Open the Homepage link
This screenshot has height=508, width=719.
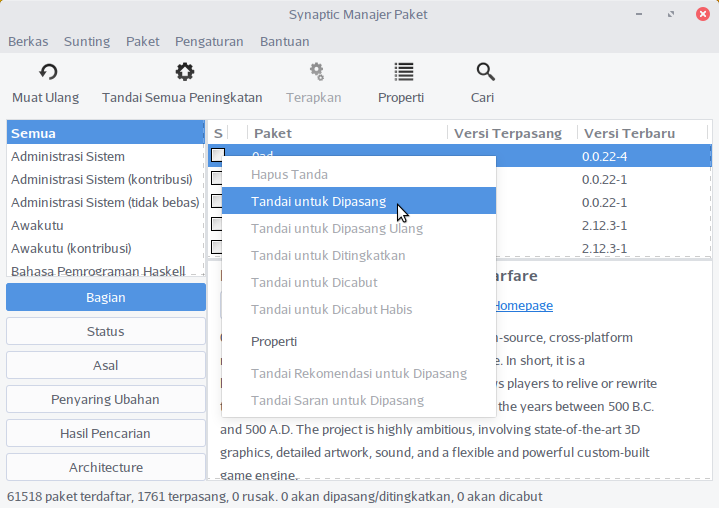pyautogui.click(x=523, y=305)
